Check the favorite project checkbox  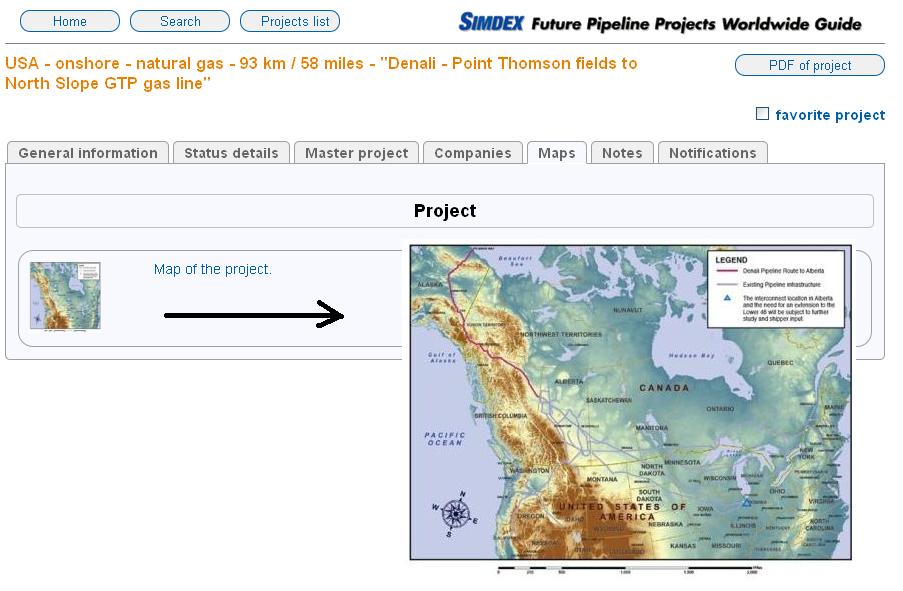pyautogui.click(x=762, y=113)
